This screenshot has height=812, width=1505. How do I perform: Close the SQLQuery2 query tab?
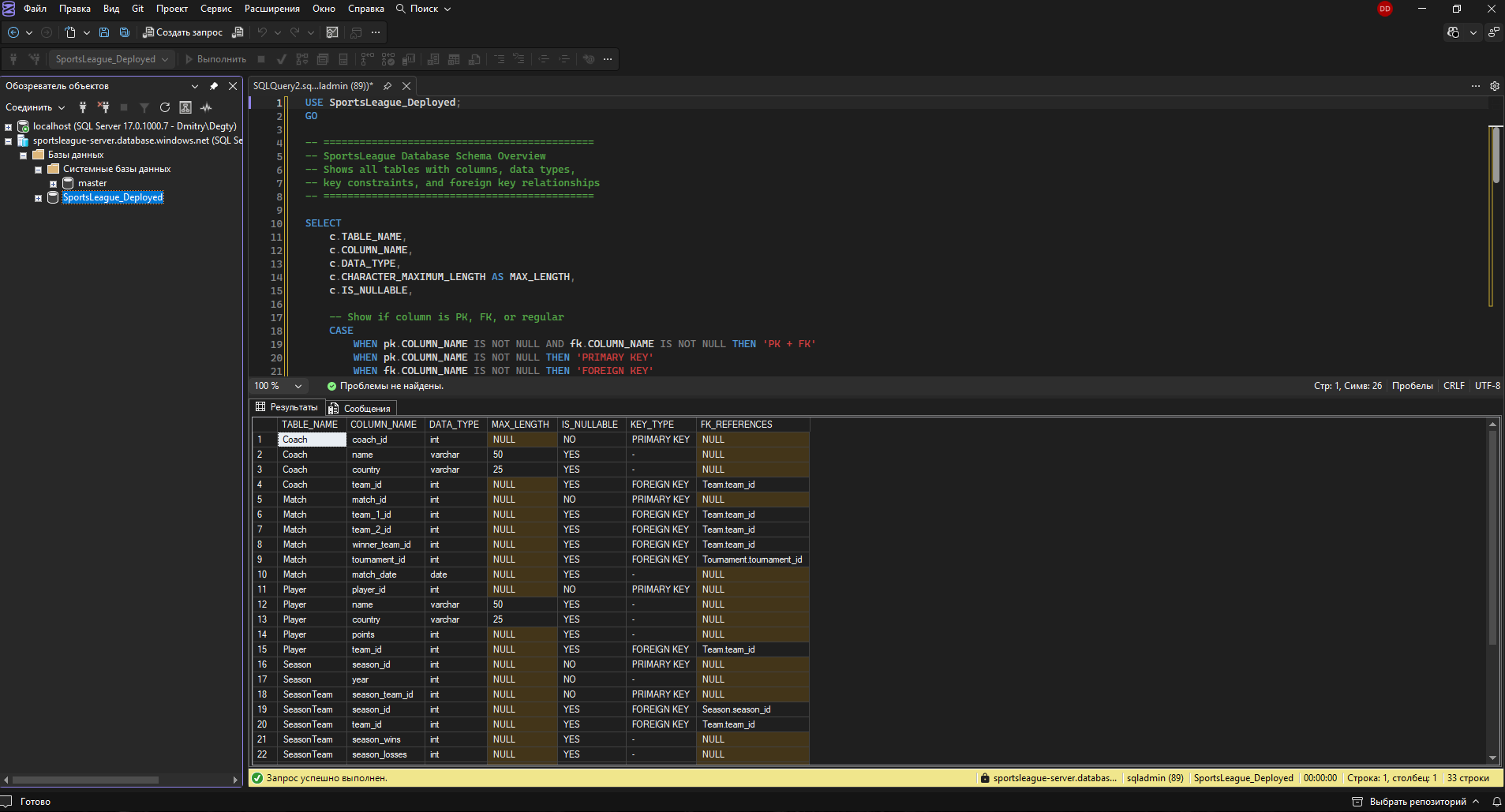(406, 86)
